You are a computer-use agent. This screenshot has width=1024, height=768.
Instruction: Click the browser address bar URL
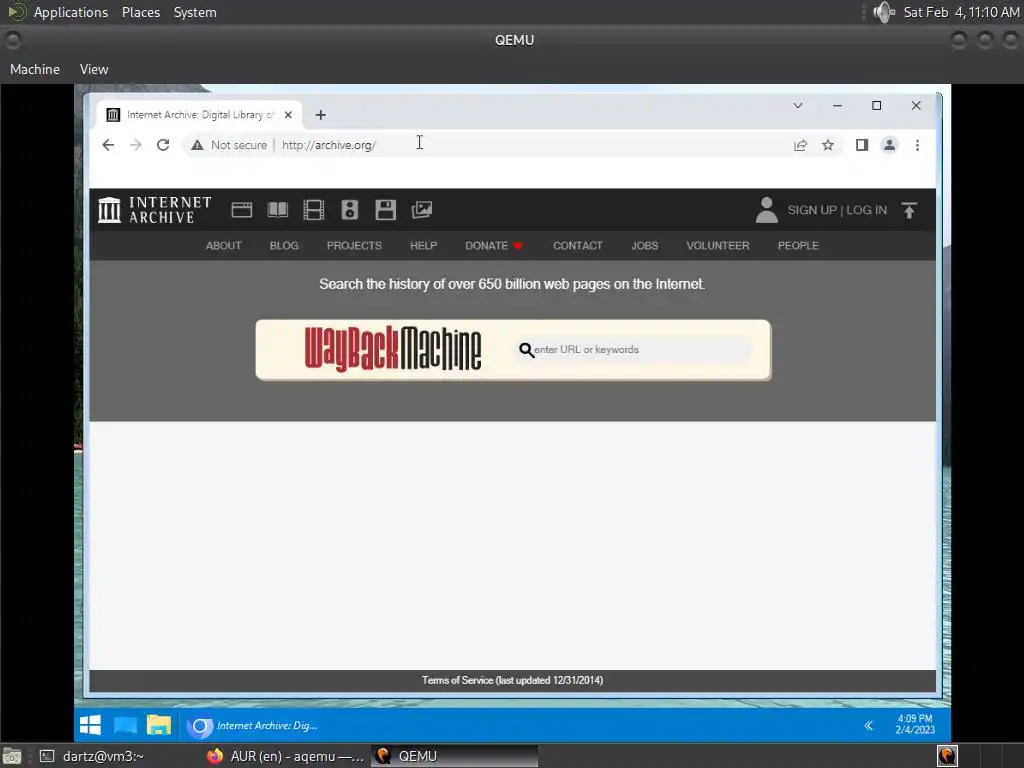pos(328,145)
